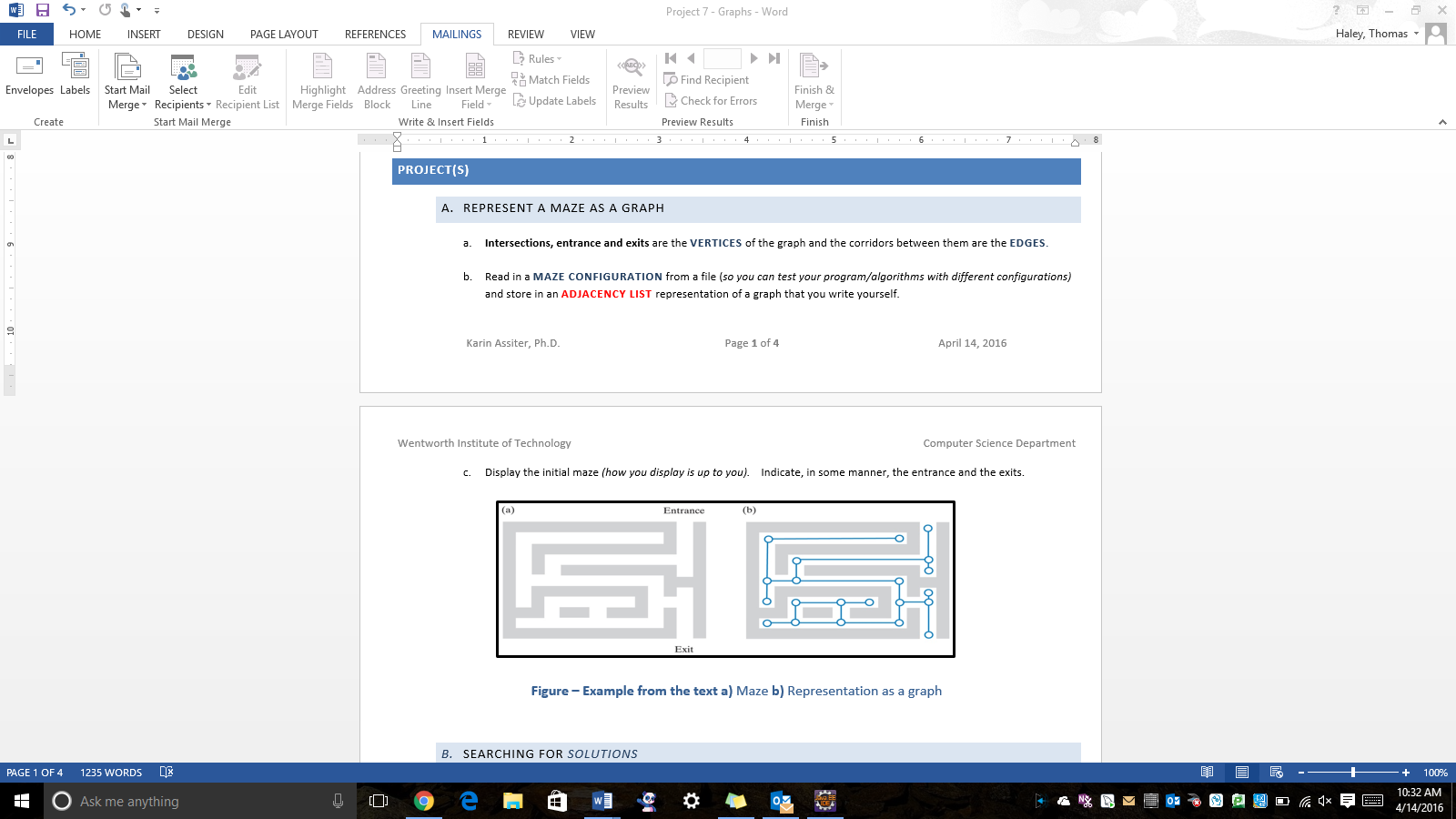Click the Ask me anything search box
The height and width of the screenshot is (819, 1456).
click(182, 801)
